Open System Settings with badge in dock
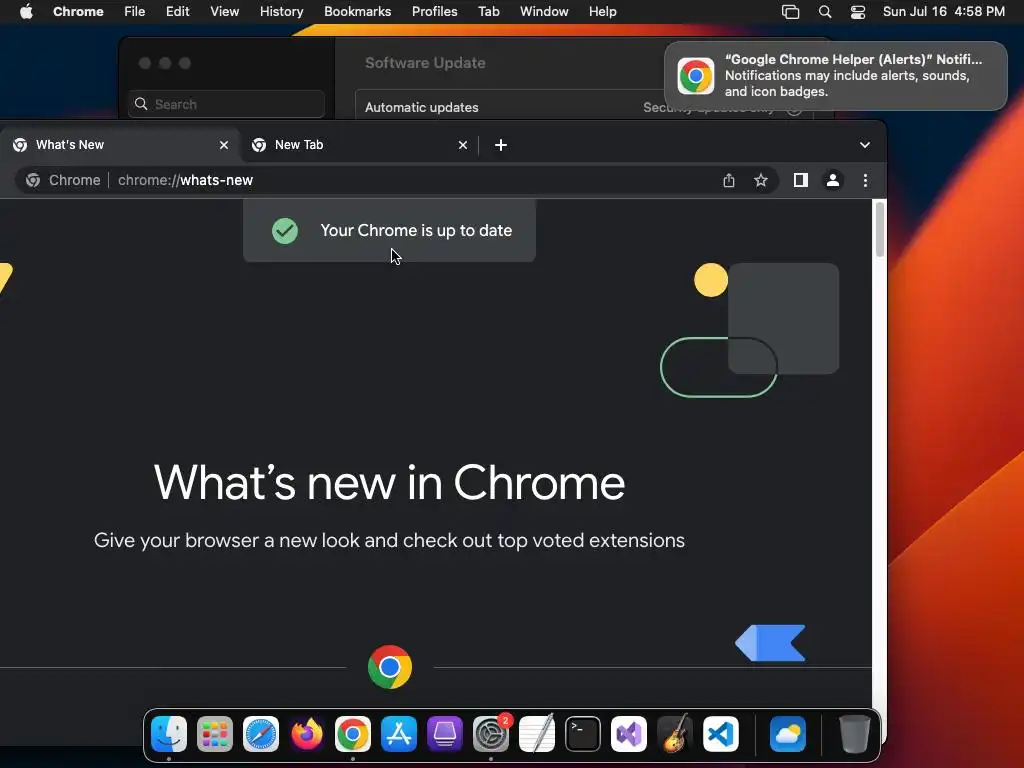1024x768 pixels. pos(491,734)
